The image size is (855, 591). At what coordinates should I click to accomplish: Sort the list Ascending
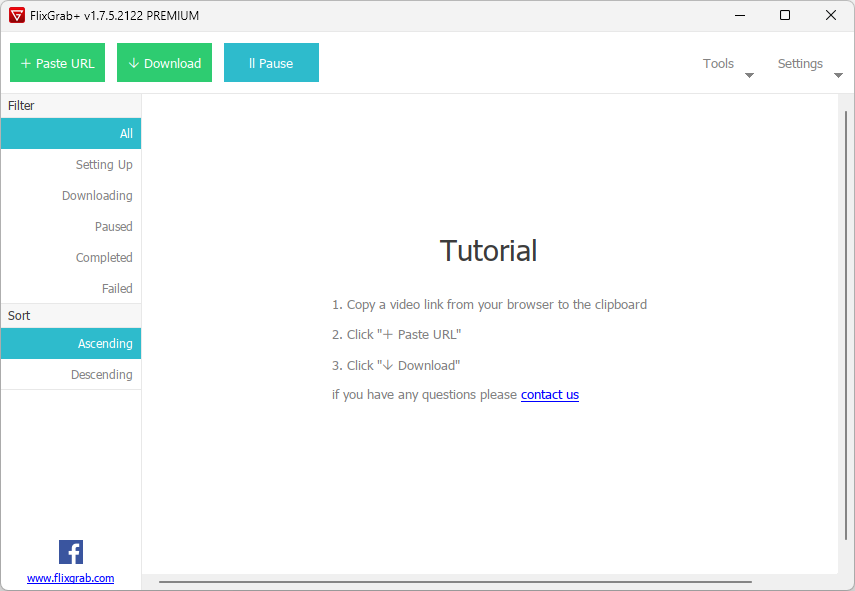tap(71, 343)
